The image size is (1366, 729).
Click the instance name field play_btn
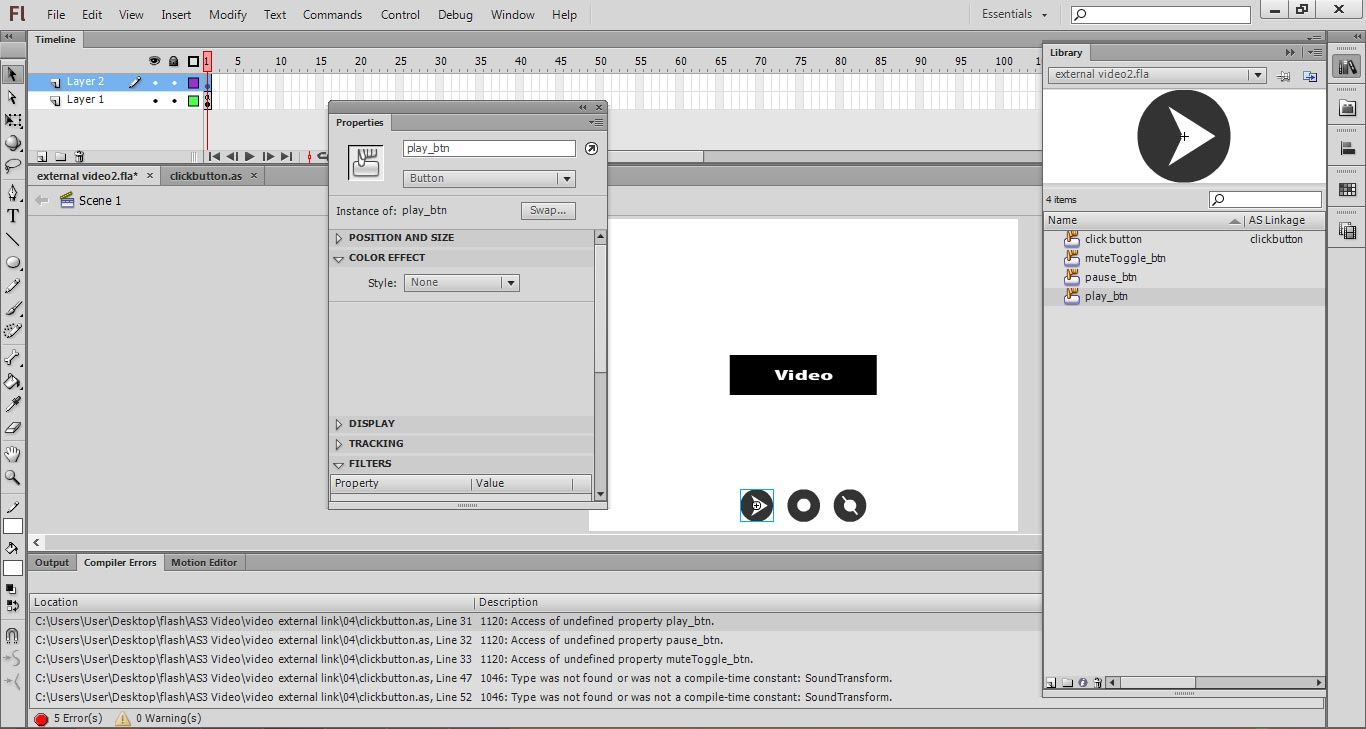489,148
